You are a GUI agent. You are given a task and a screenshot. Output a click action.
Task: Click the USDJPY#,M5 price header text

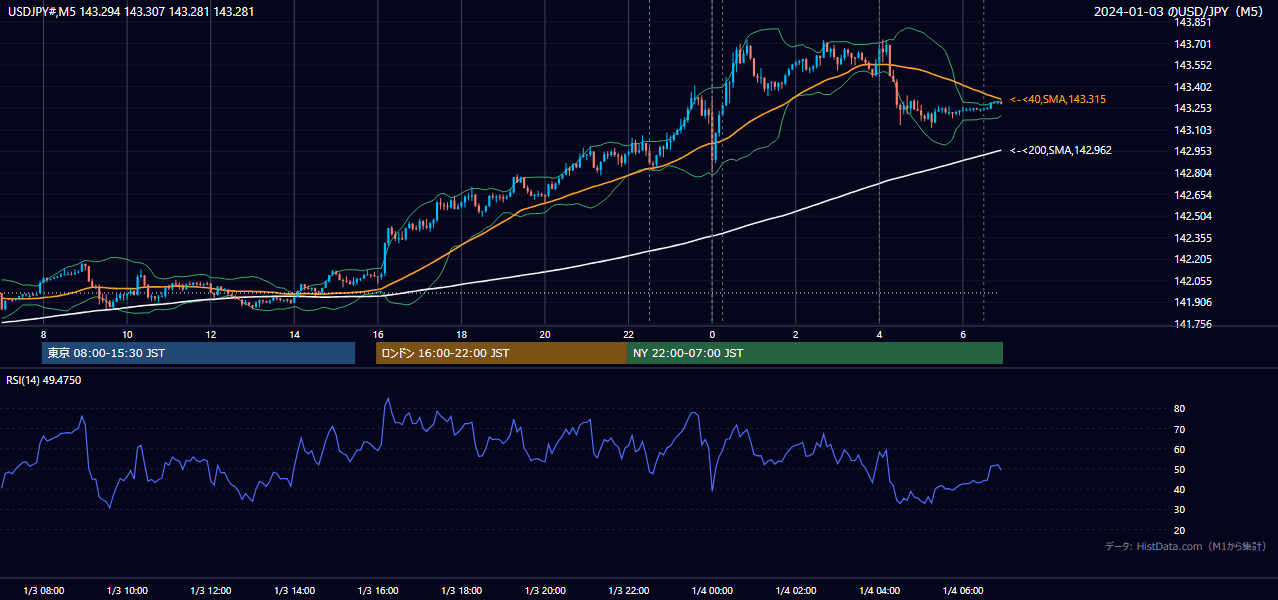click(x=130, y=12)
